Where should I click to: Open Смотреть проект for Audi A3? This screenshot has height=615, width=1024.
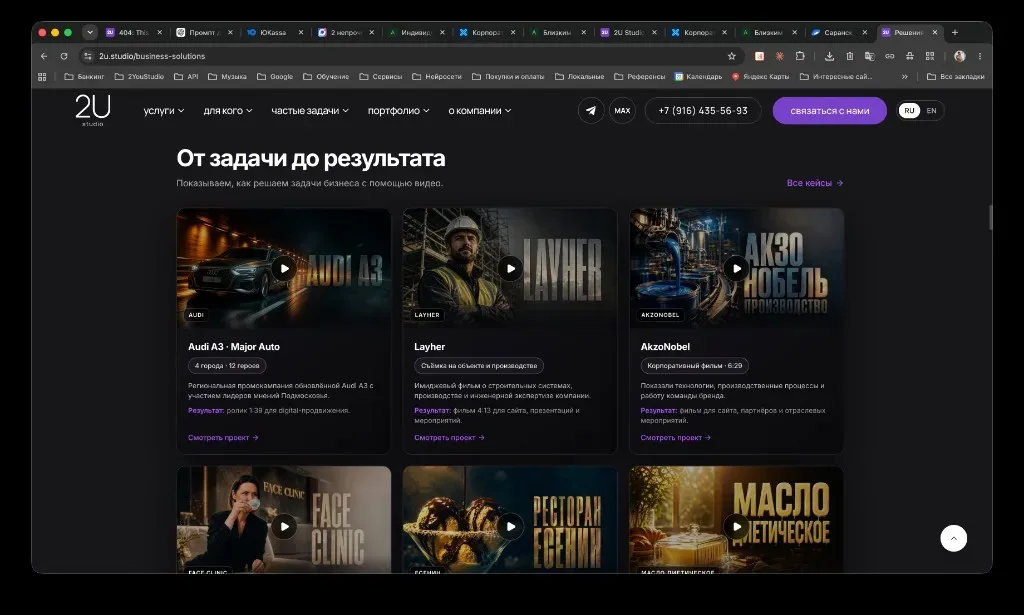click(x=223, y=437)
